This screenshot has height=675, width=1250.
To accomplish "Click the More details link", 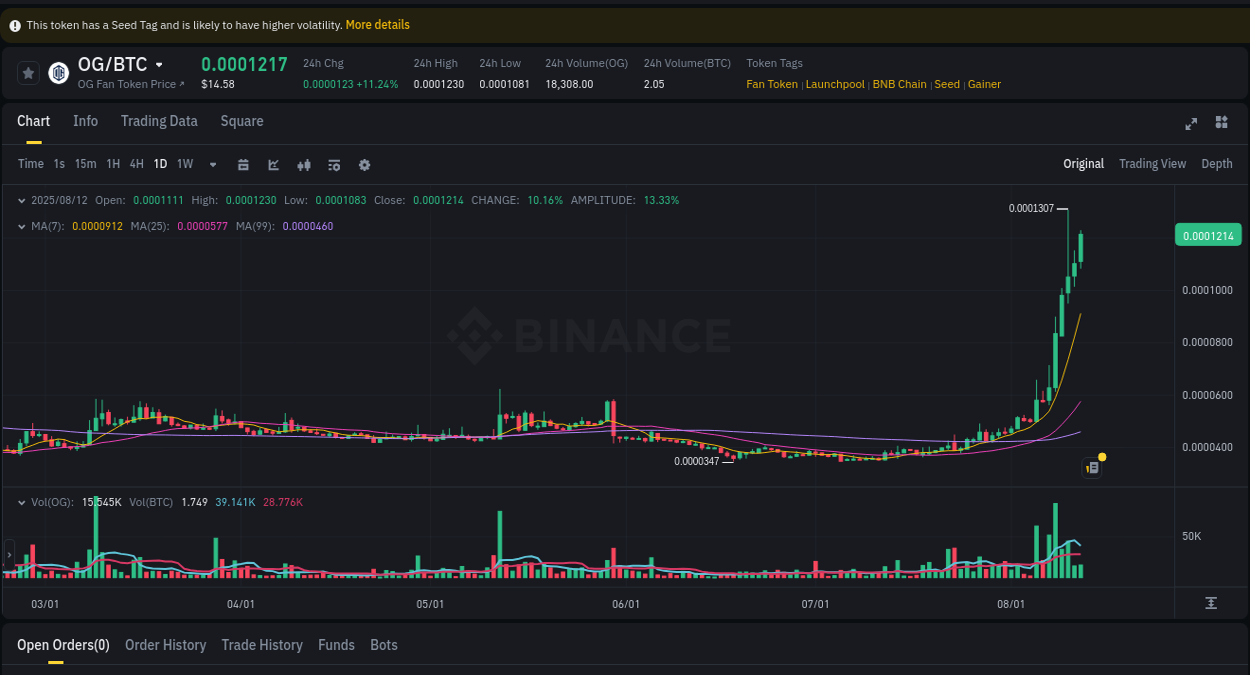I will click(378, 24).
